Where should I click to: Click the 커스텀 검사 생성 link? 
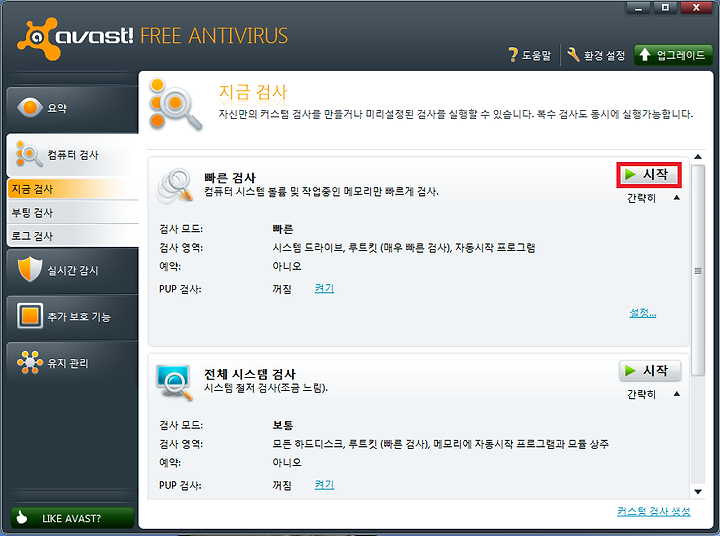653,511
